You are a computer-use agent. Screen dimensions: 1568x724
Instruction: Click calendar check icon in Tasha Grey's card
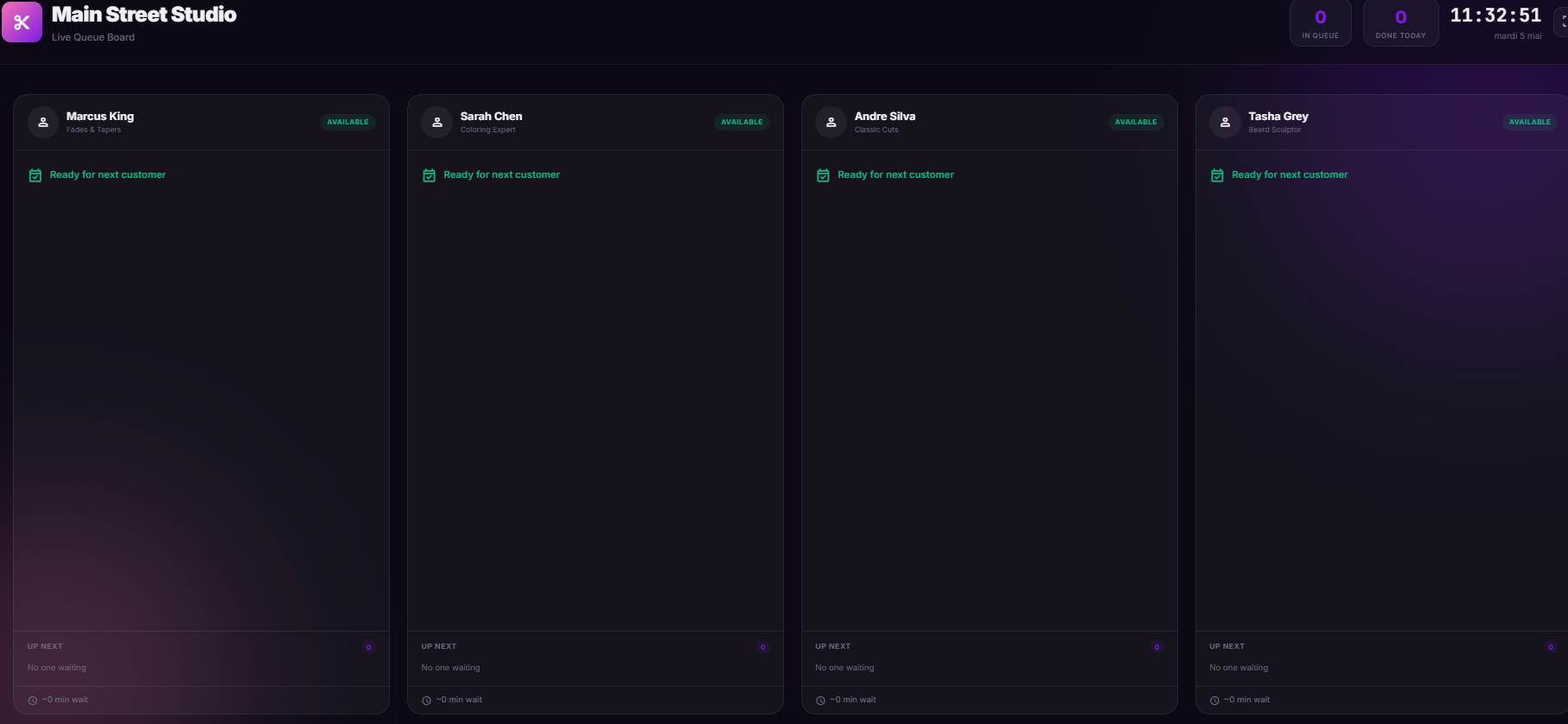[x=1217, y=175]
